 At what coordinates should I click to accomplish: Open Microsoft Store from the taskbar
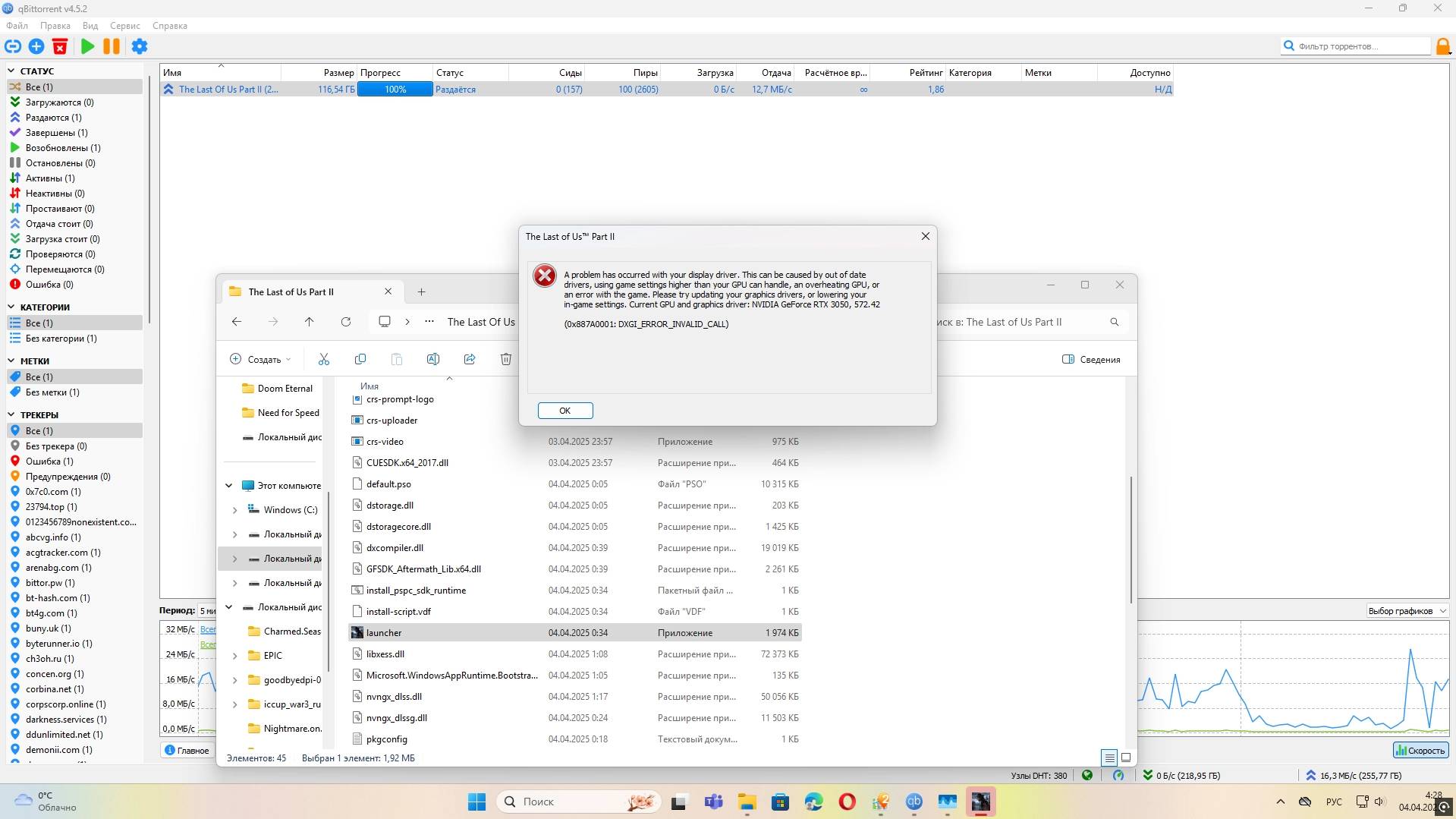point(780,802)
